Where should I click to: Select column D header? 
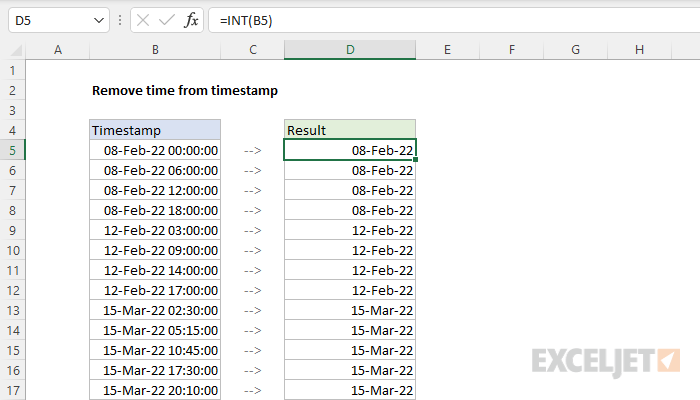point(350,50)
